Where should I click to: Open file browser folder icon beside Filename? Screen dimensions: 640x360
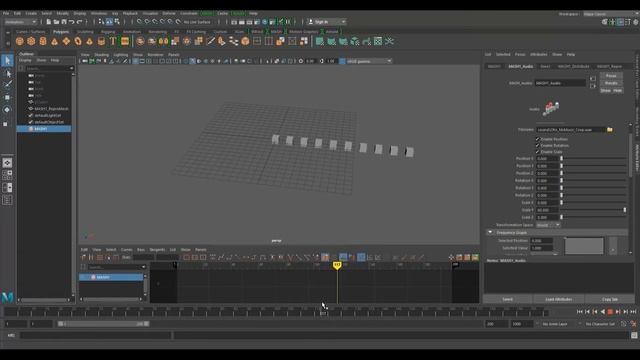click(610, 130)
